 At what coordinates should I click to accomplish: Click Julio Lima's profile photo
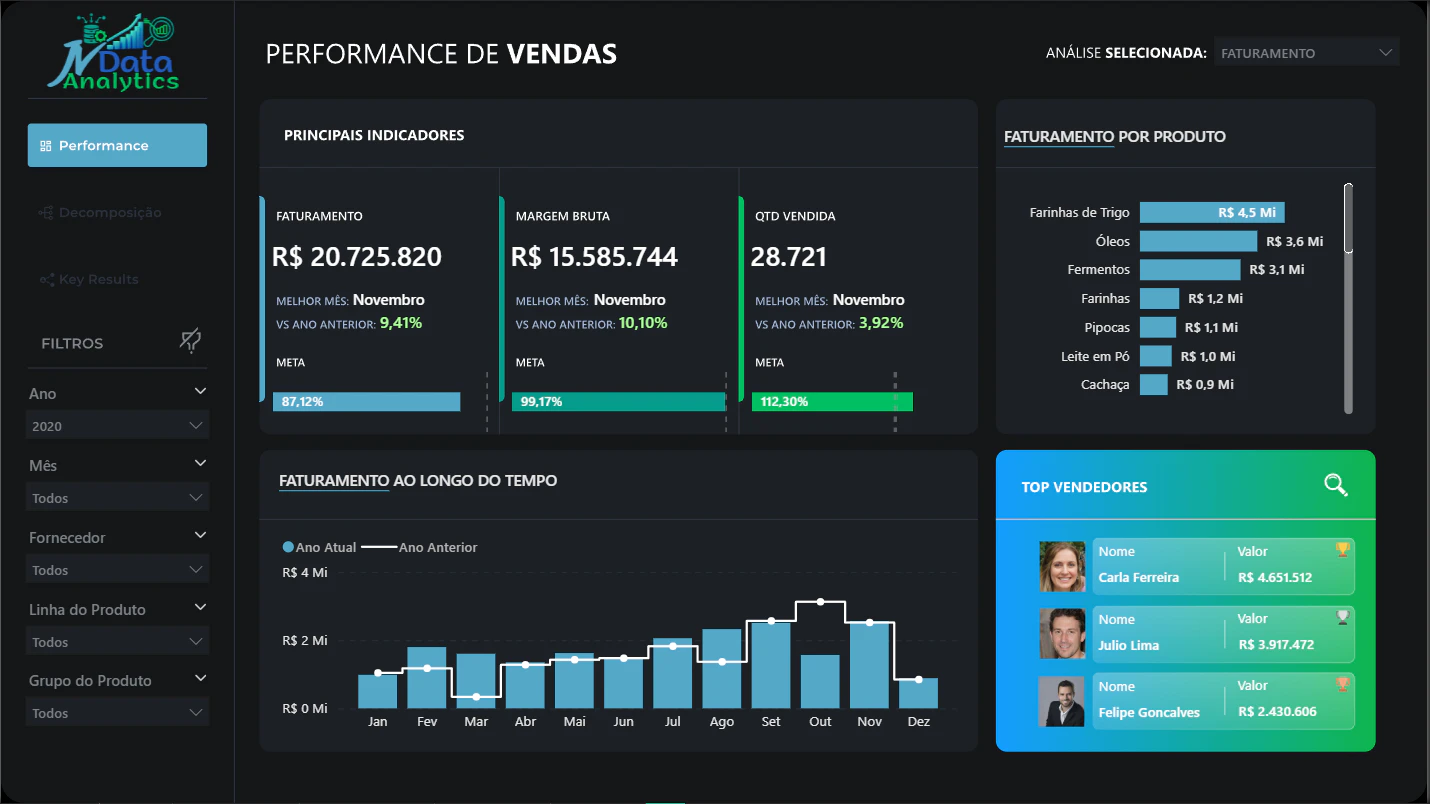click(1062, 634)
